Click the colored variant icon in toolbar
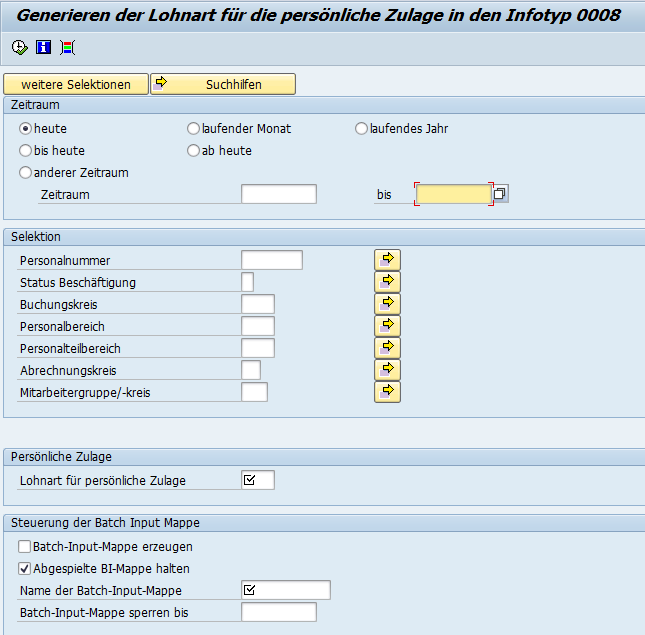Screen dimensions: 645x635 click(67, 47)
